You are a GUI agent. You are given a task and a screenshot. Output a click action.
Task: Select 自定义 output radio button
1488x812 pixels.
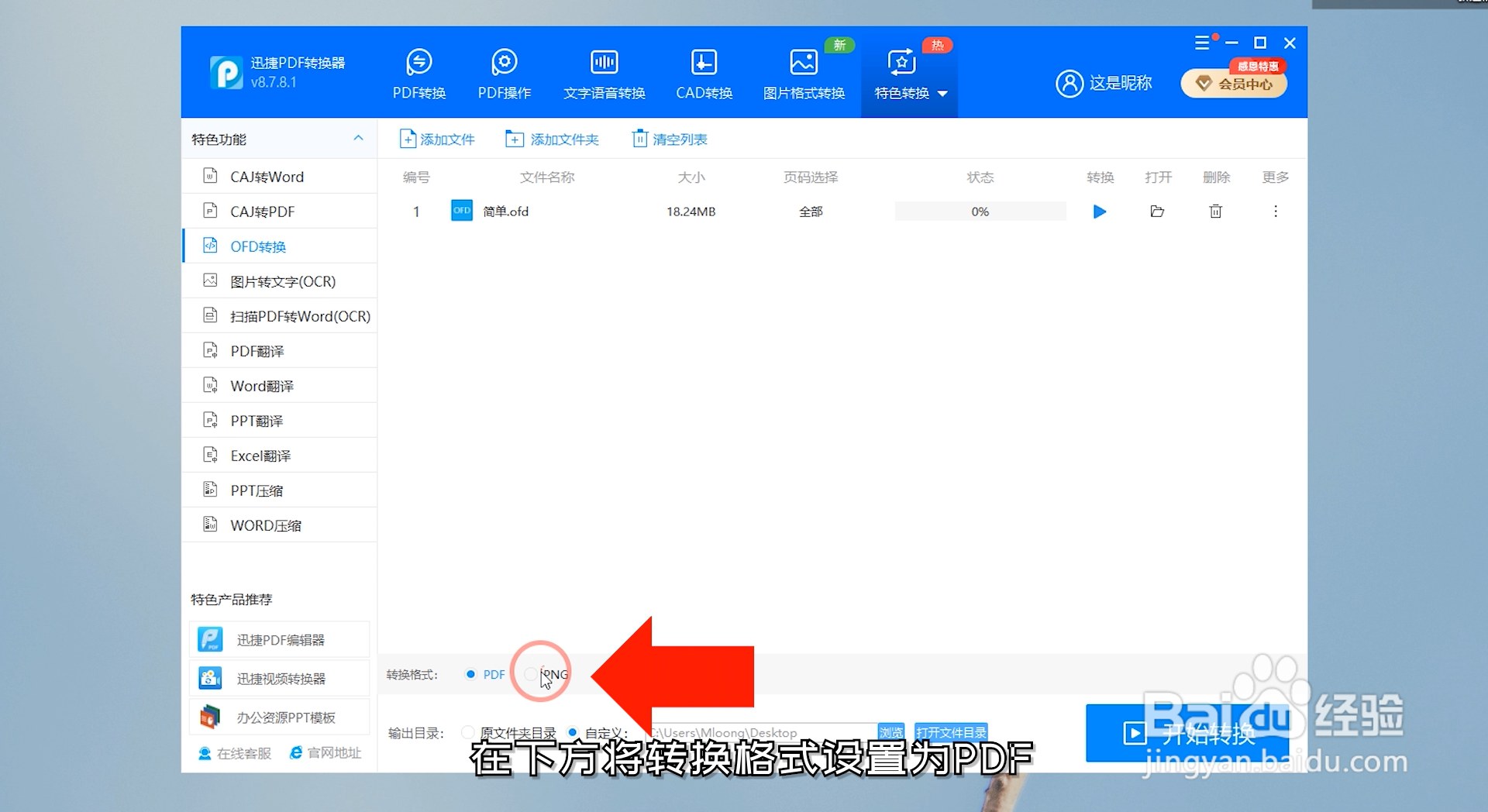point(573,732)
